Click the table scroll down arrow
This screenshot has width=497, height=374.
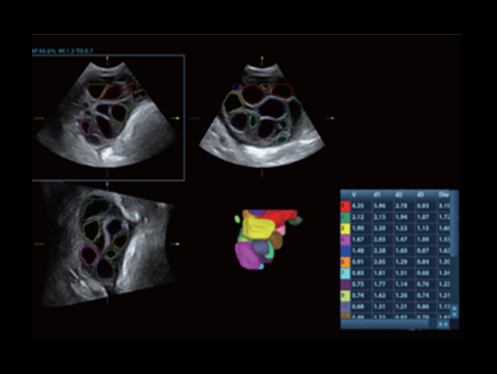[x=454, y=314]
